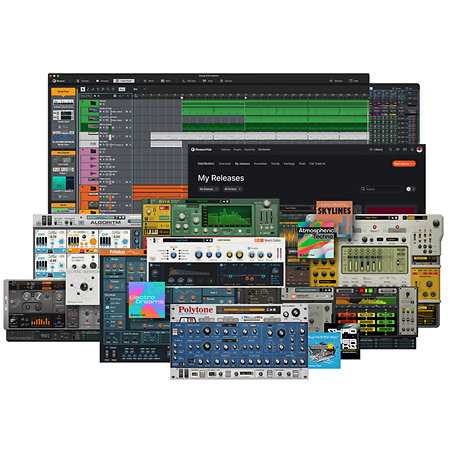Click the orange folder icon of the orange track group
This screenshot has height=450, width=450.
93,189
